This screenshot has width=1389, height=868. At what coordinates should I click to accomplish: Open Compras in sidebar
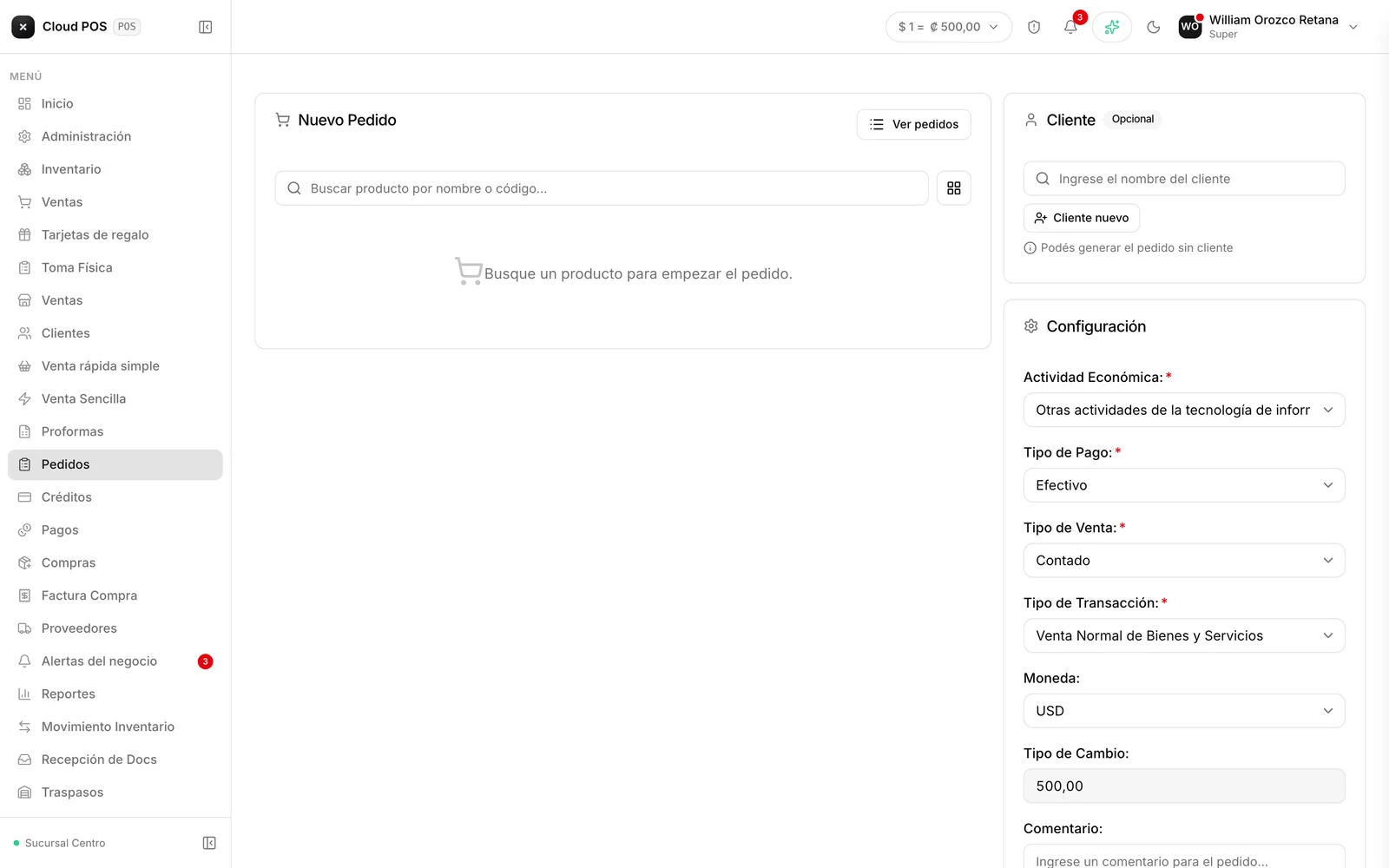click(x=115, y=563)
